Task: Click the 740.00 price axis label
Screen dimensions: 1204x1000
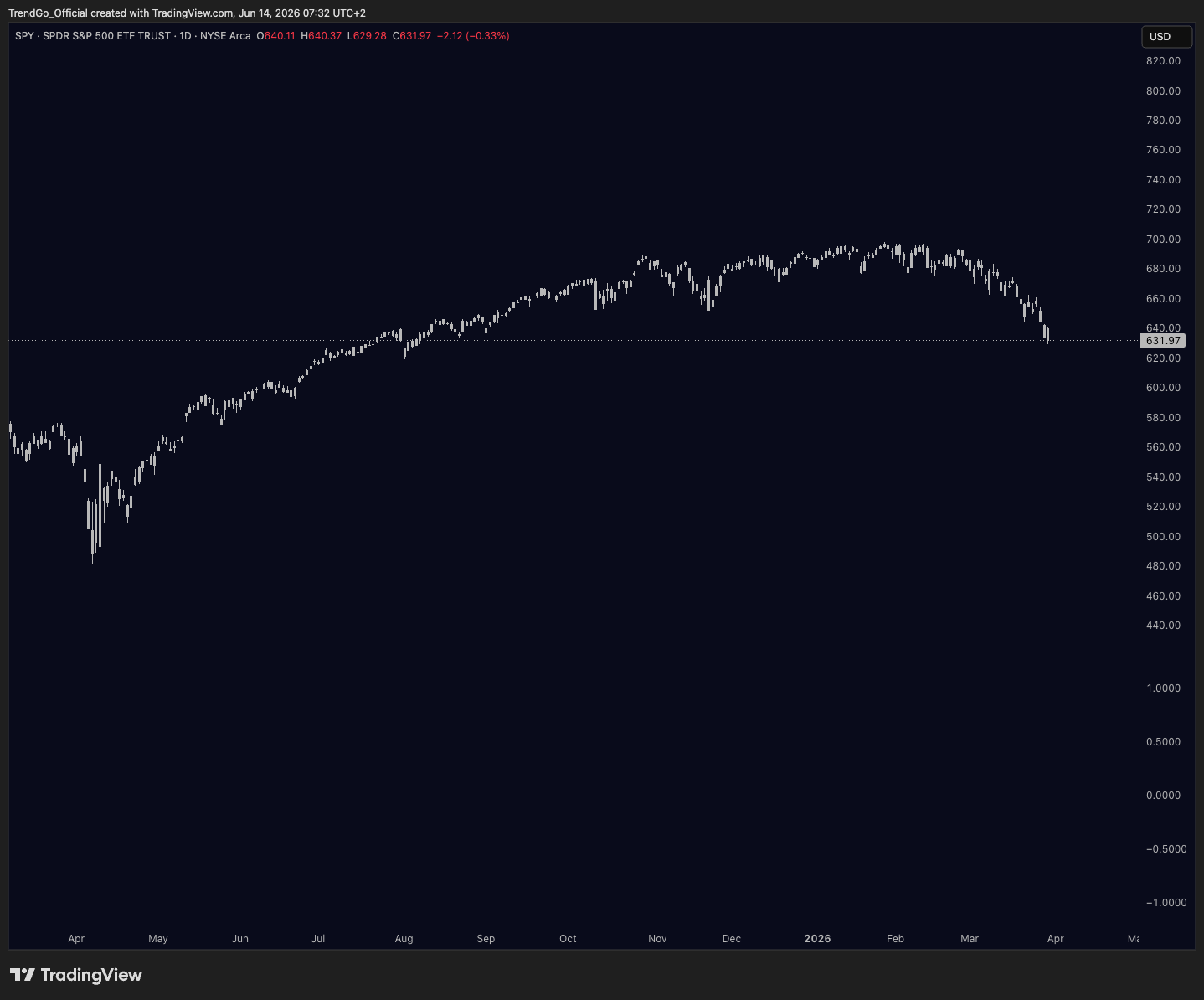Action: coord(1163,180)
